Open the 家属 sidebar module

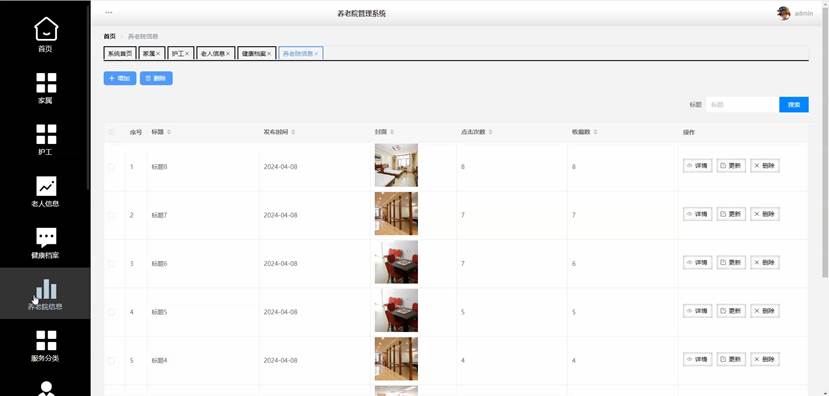[x=45, y=88]
